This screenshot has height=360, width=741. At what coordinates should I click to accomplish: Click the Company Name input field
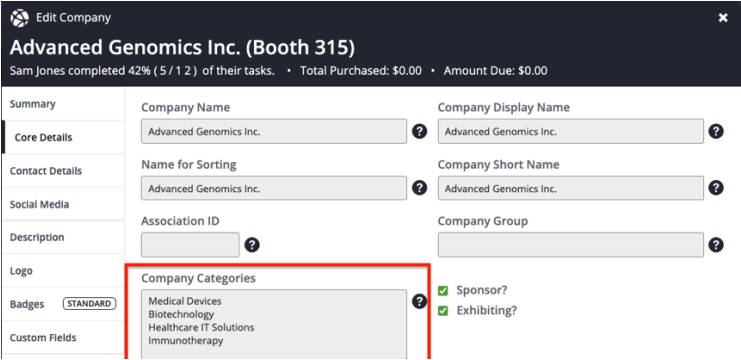click(x=274, y=131)
